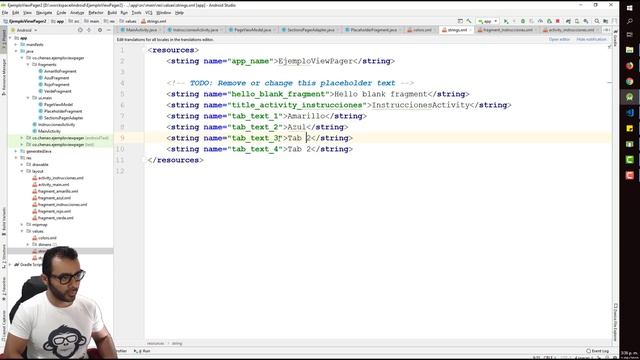
Task: Open the Refactor menu
Action: point(96,13)
